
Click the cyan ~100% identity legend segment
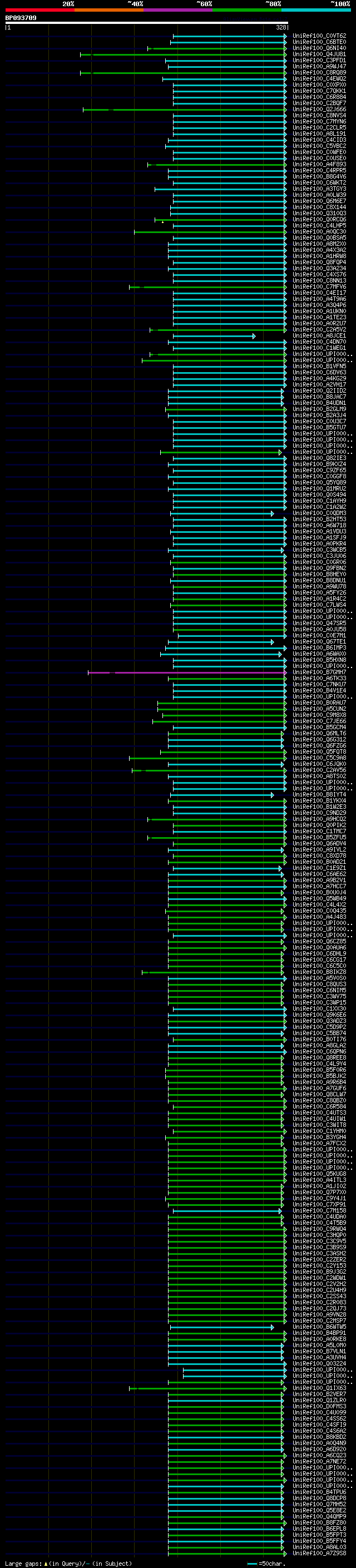click(x=317, y=10)
